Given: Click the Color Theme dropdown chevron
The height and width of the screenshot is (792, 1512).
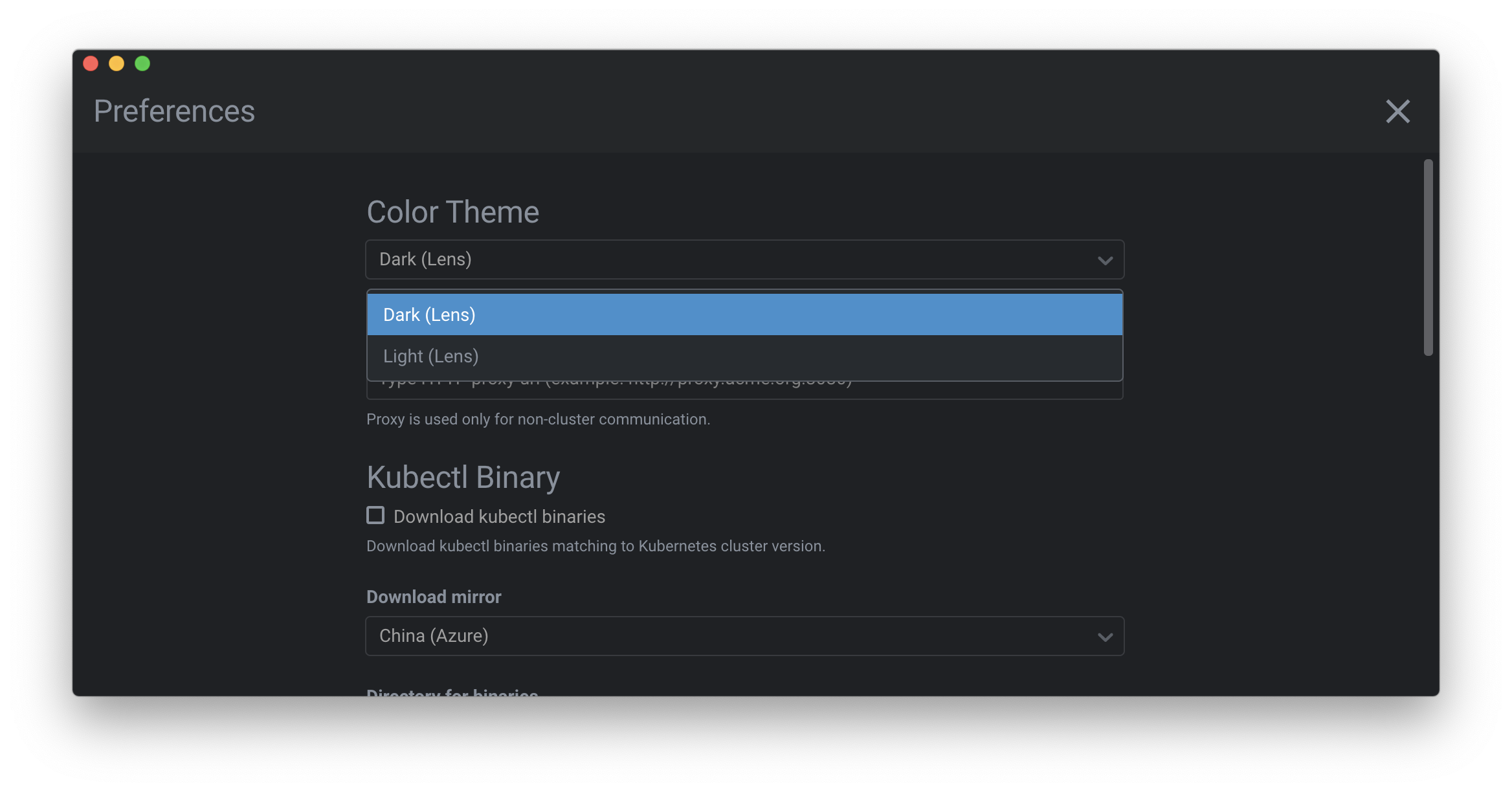Looking at the screenshot, I should tap(1104, 259).
